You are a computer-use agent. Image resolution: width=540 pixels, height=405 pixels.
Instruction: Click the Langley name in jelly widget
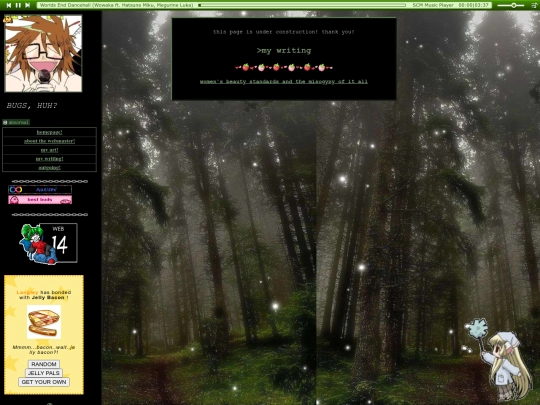point(27,292)
